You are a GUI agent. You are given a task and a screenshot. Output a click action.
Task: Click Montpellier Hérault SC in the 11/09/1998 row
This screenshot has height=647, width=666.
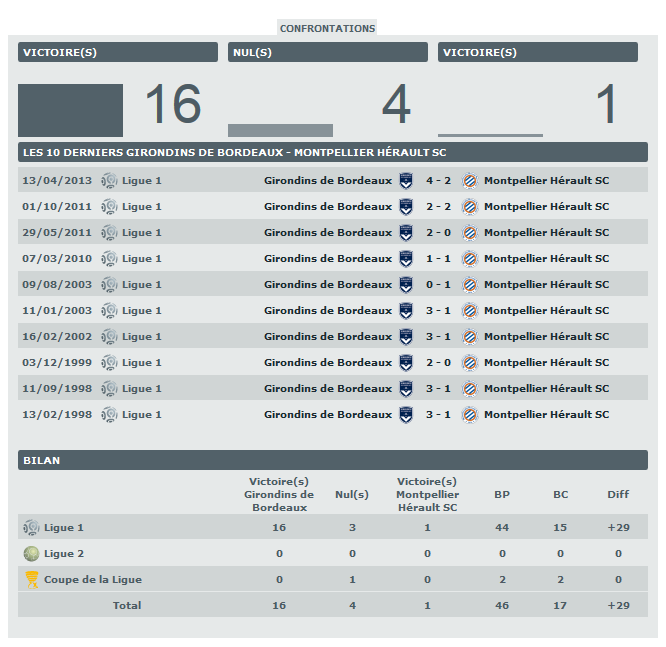point(547,389)
